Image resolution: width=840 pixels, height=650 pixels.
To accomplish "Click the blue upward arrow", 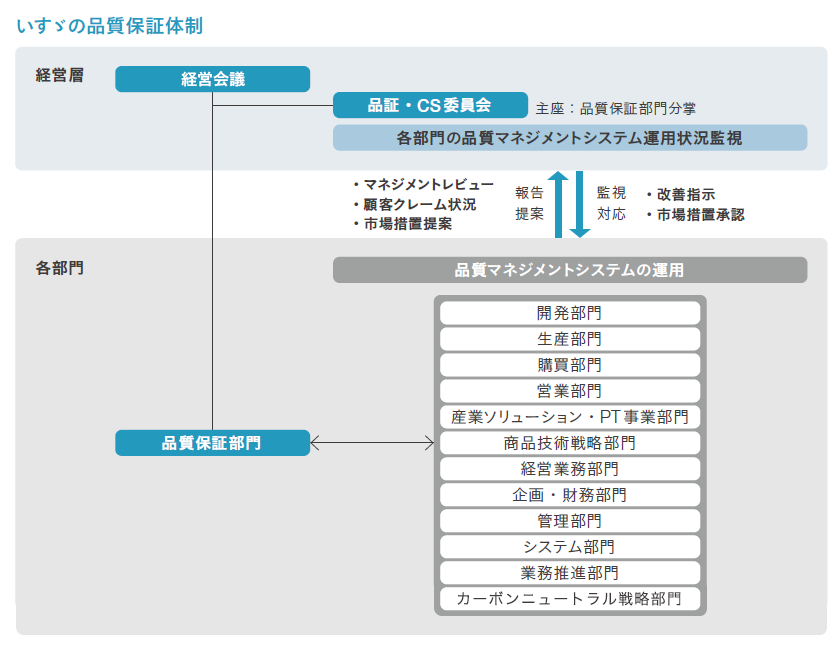I will pos(558,204).
